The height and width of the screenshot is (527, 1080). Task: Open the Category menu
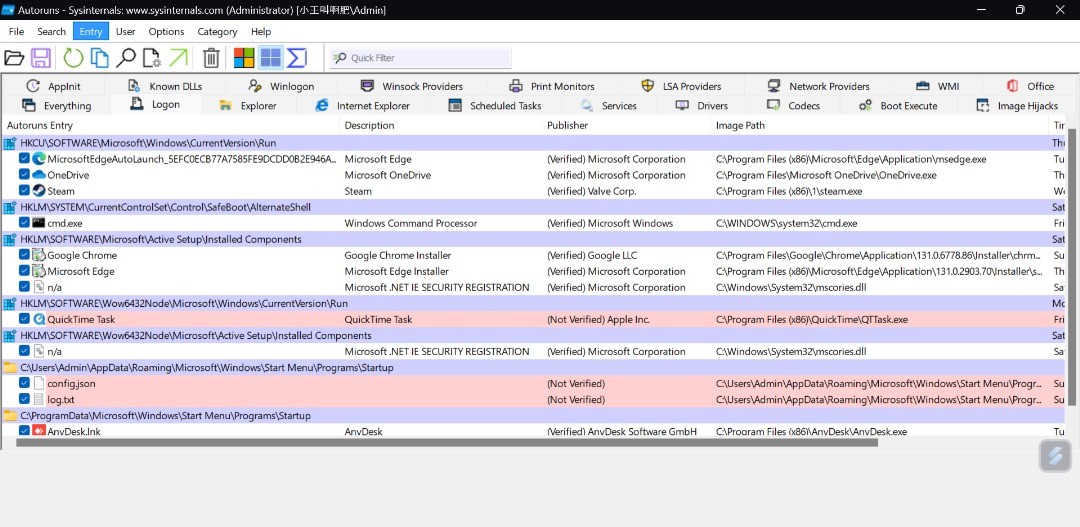[x=217, y=32]
